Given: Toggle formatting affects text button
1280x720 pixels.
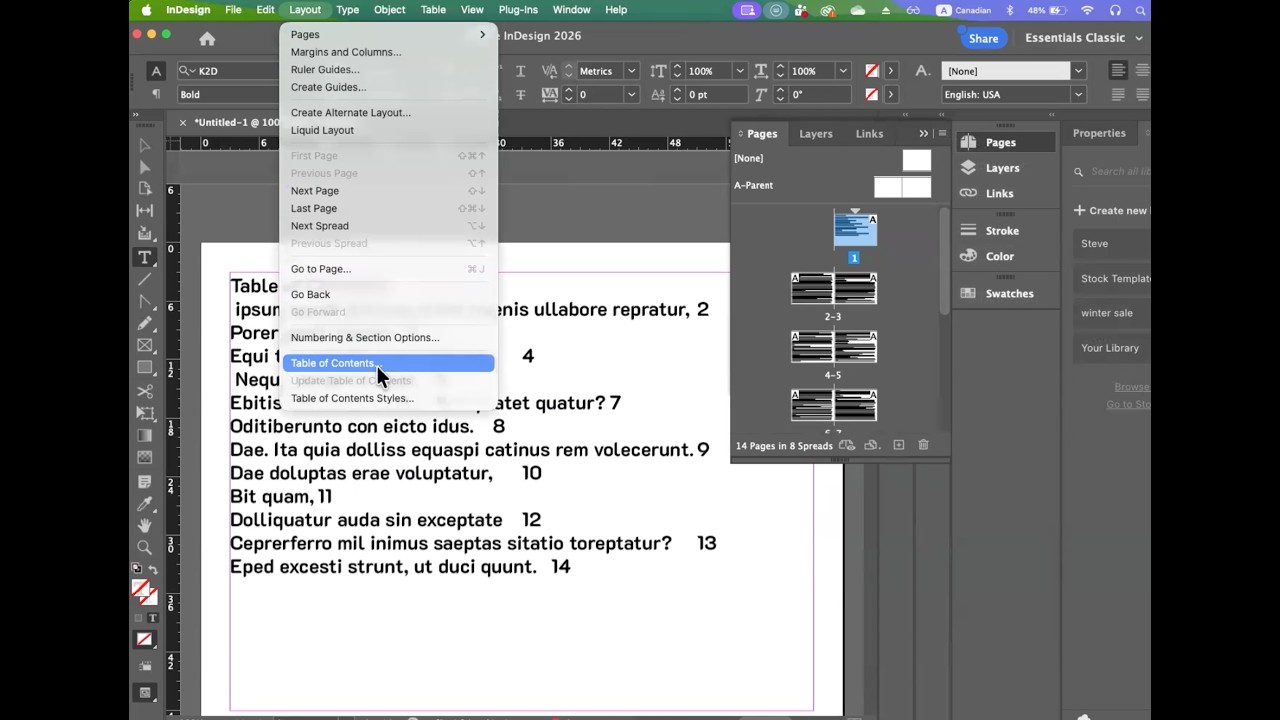Looking at the screenshot, I should point(153,619).
